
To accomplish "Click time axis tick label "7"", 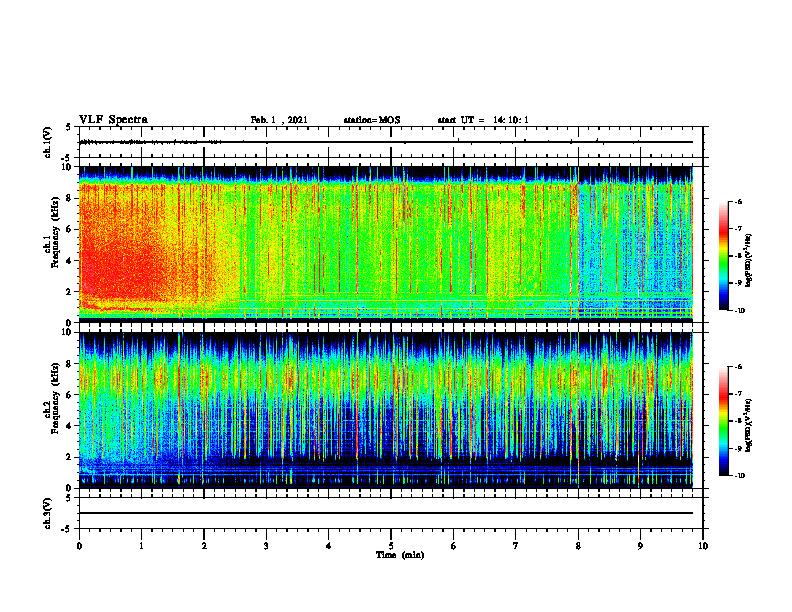I will tap(516, 546).
